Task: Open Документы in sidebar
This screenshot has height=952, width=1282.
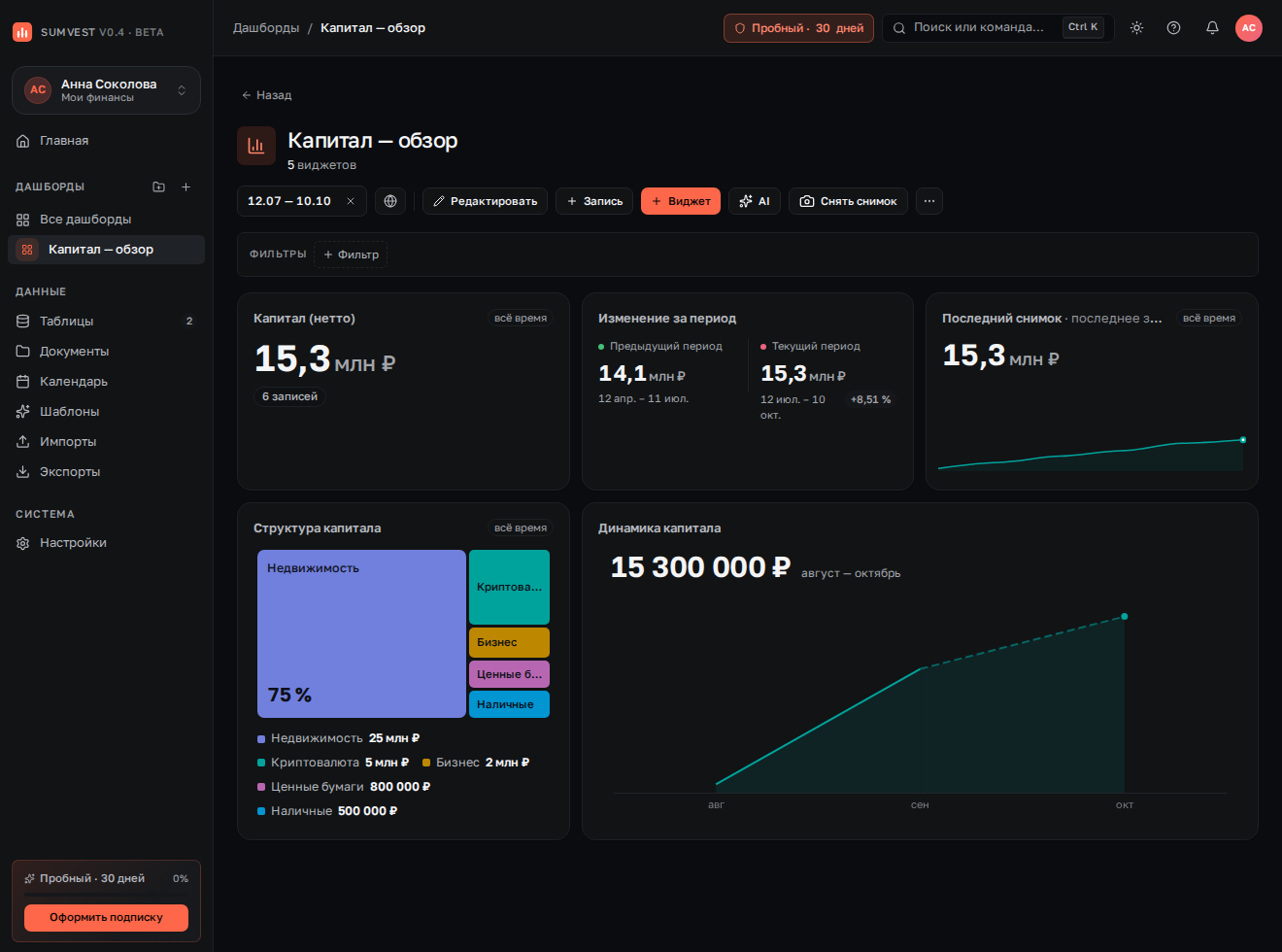Action: 106,351
